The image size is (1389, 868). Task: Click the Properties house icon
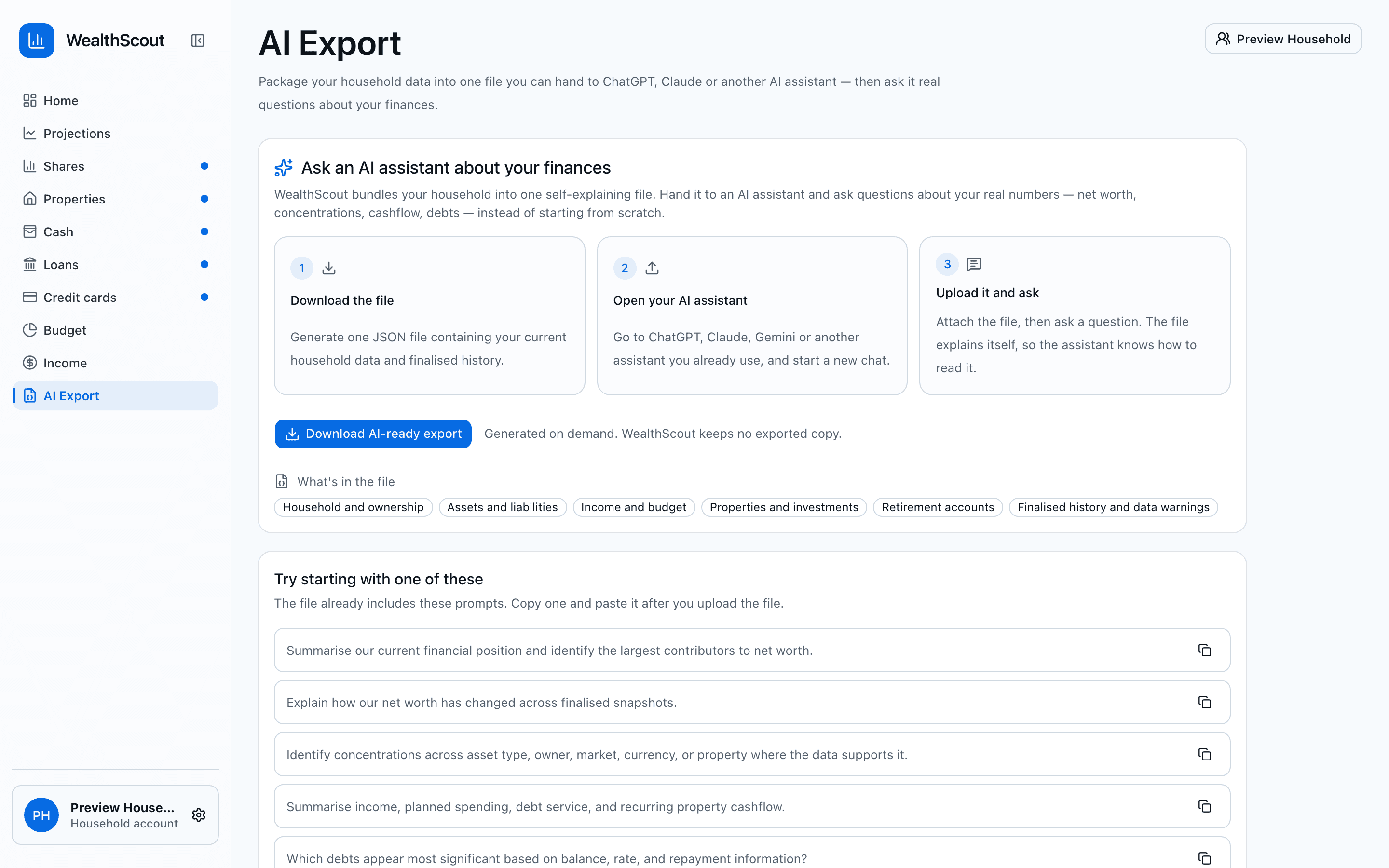[x=30, y=199]
